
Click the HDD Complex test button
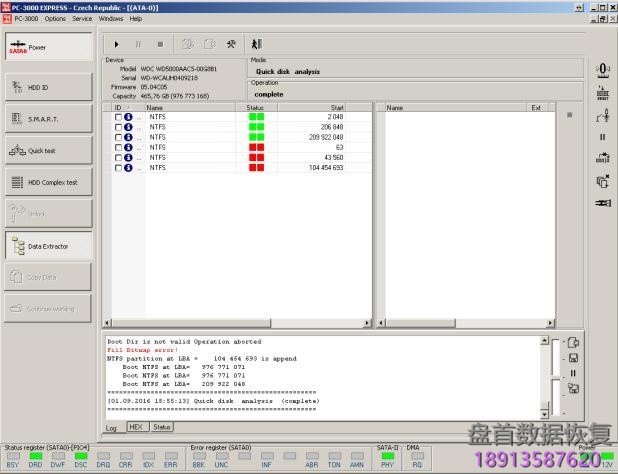pos(50,182)
